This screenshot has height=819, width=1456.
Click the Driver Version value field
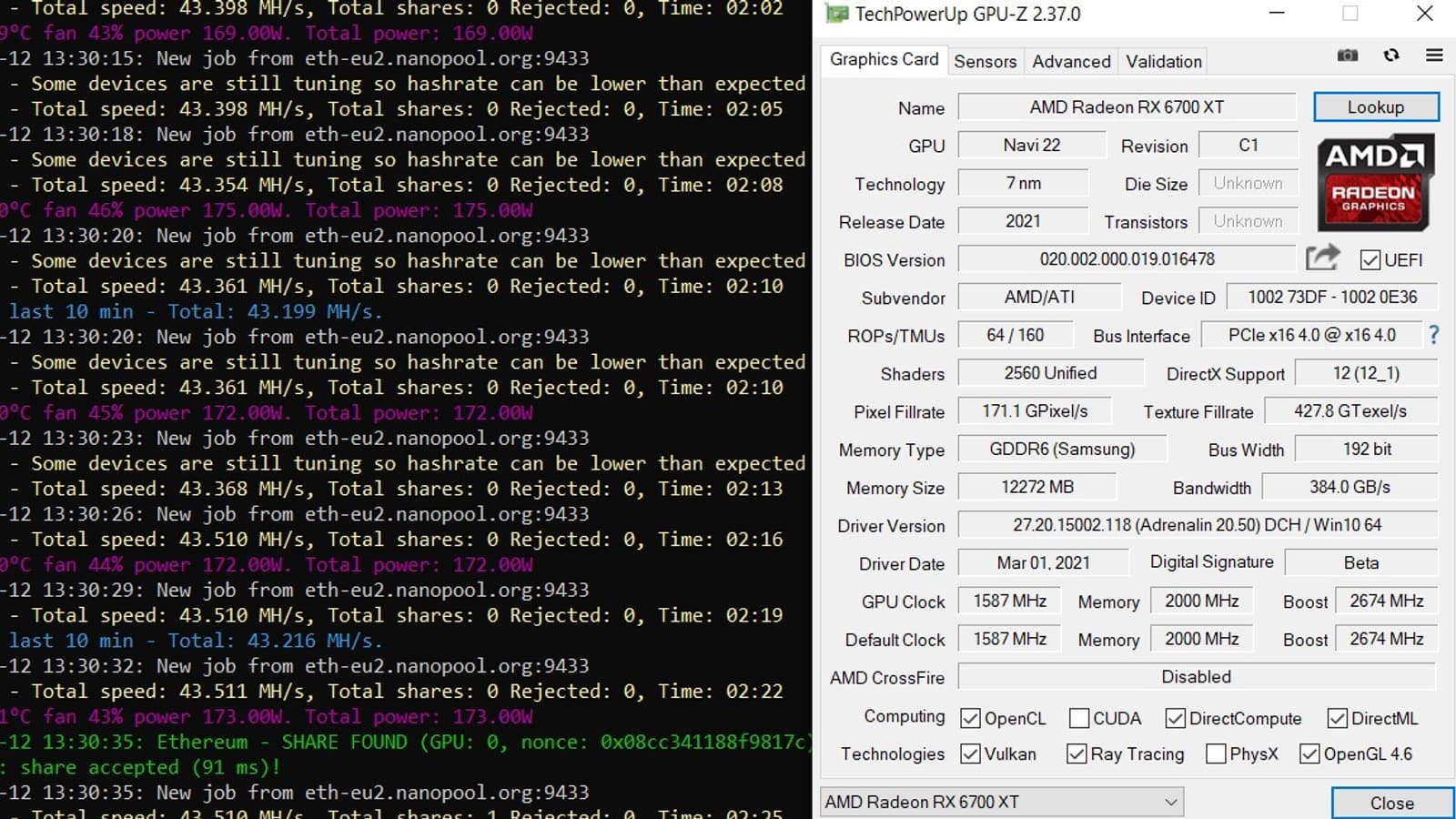pos(1198,525)
